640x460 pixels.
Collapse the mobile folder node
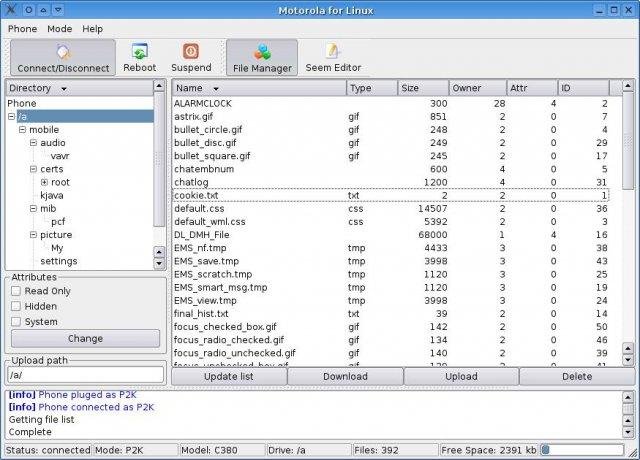click(x=22, y=130)
